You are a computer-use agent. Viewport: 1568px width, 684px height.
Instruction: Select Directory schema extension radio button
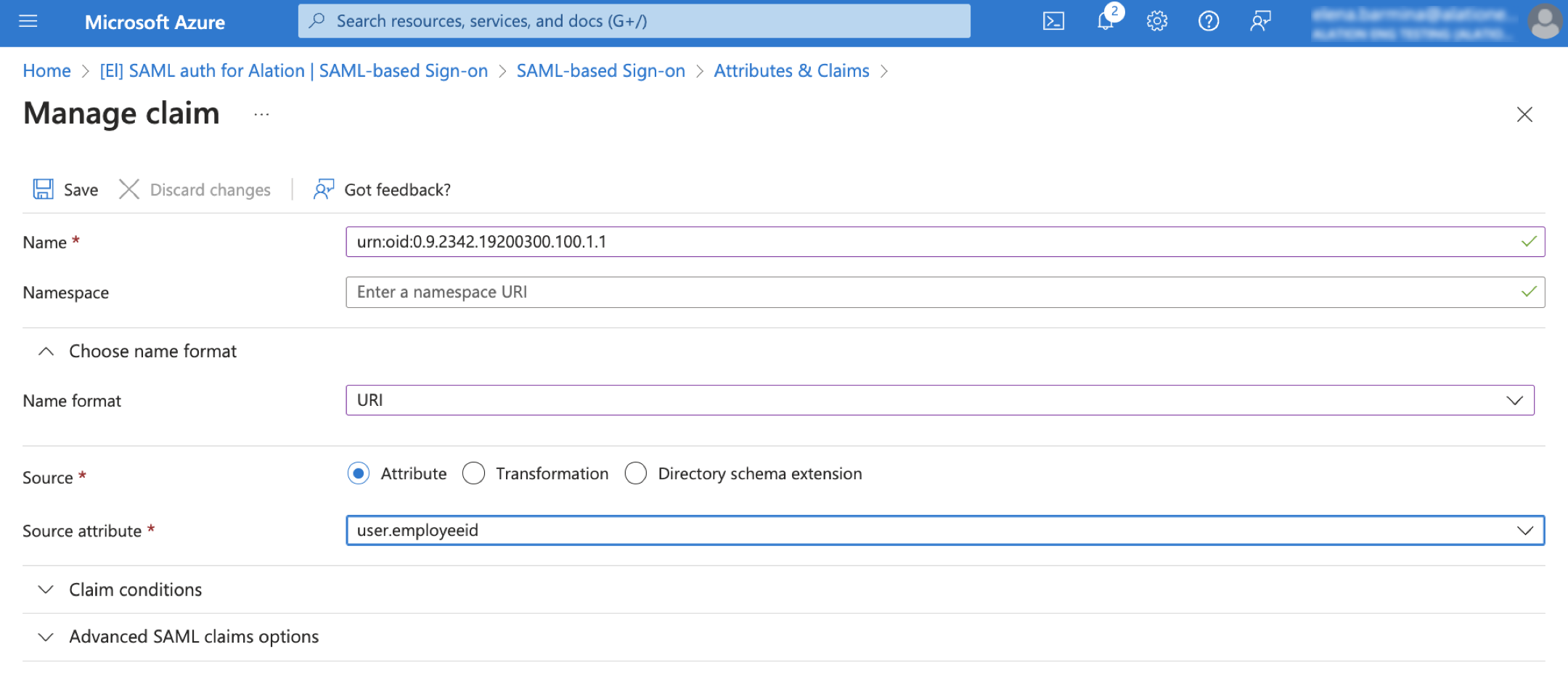[x=636, y=473]
